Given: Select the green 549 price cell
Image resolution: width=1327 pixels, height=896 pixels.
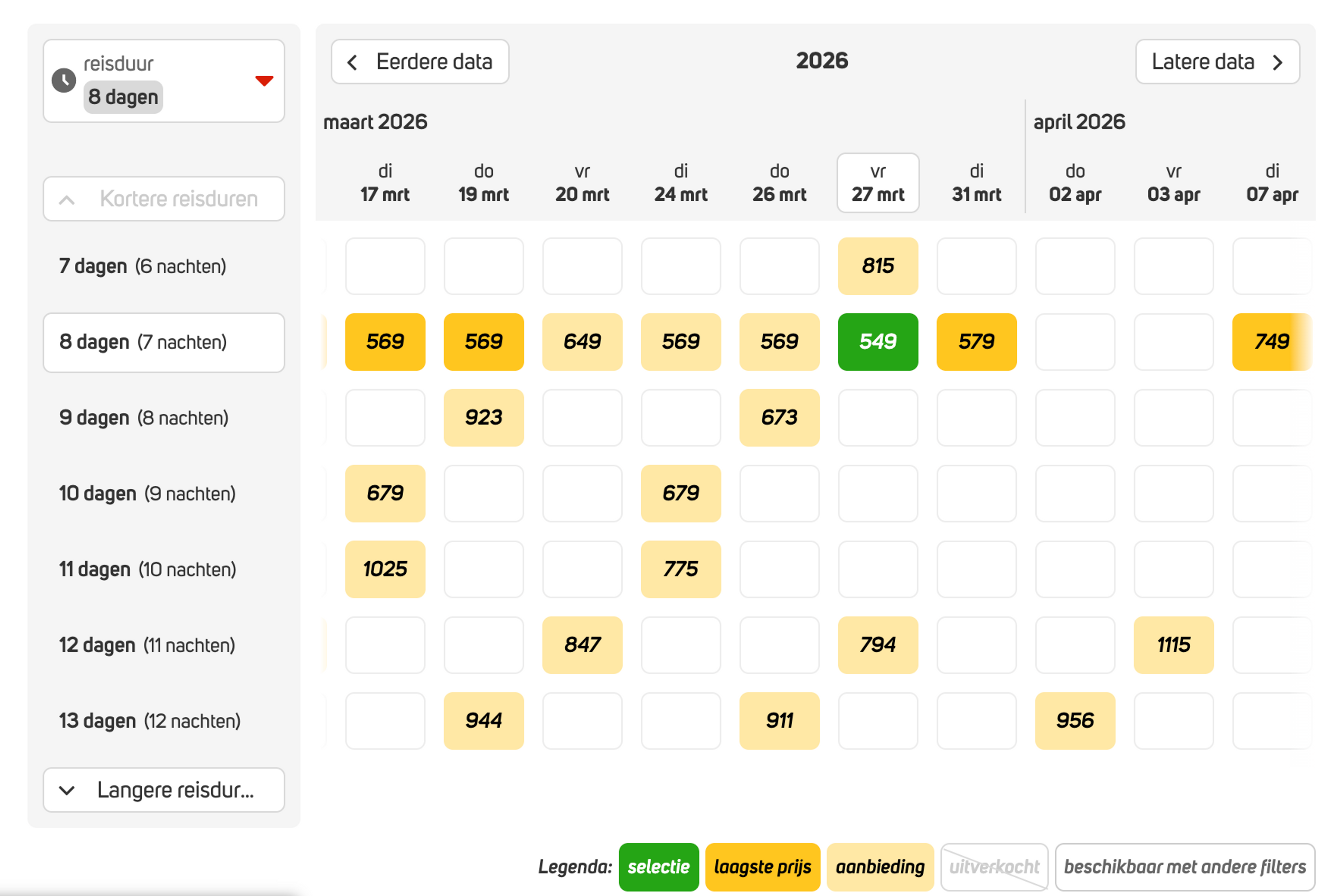Looking at the screenshot, I should pos(878,342).
